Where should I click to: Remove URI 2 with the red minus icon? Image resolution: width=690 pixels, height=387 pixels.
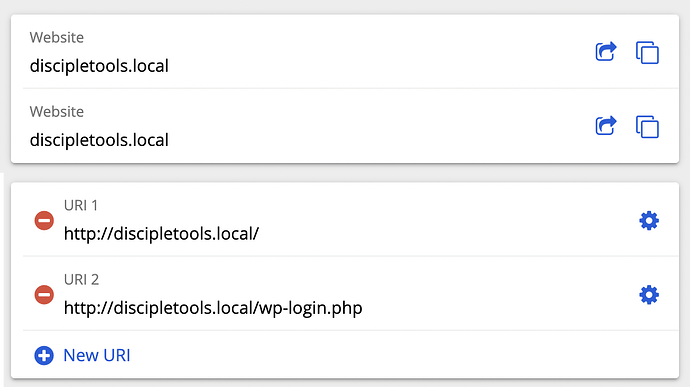click(44, 295)
